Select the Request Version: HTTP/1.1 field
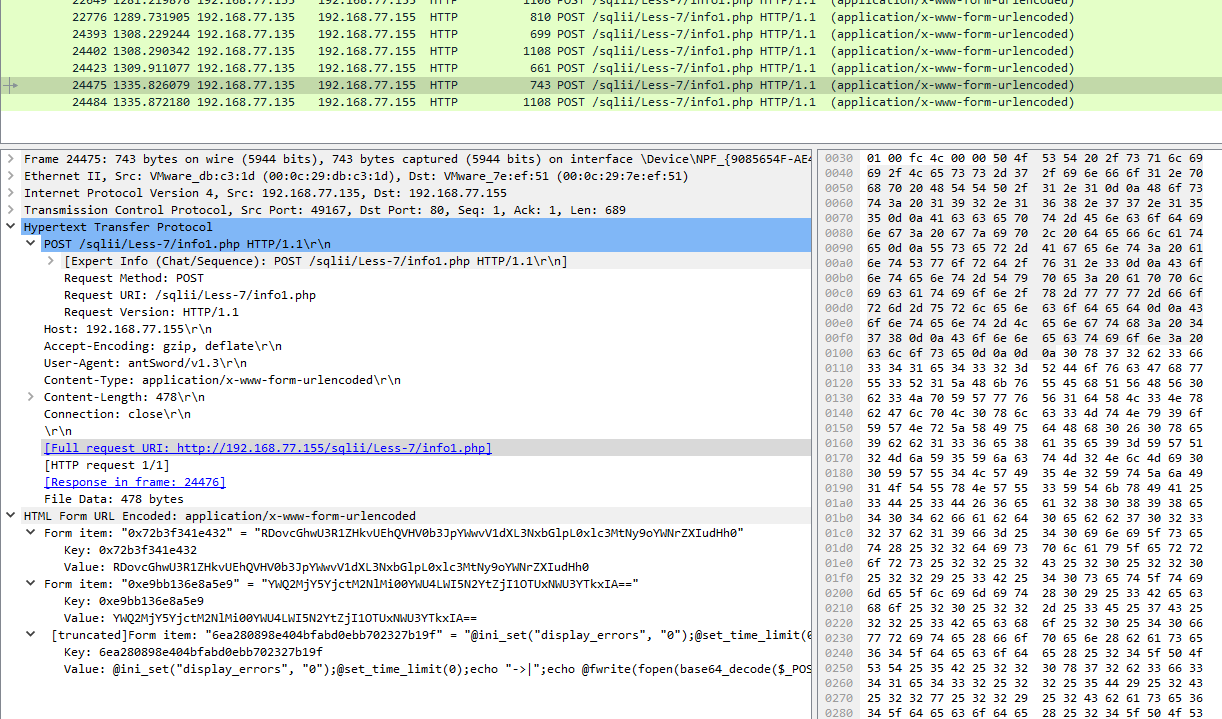 pos(151,312)
